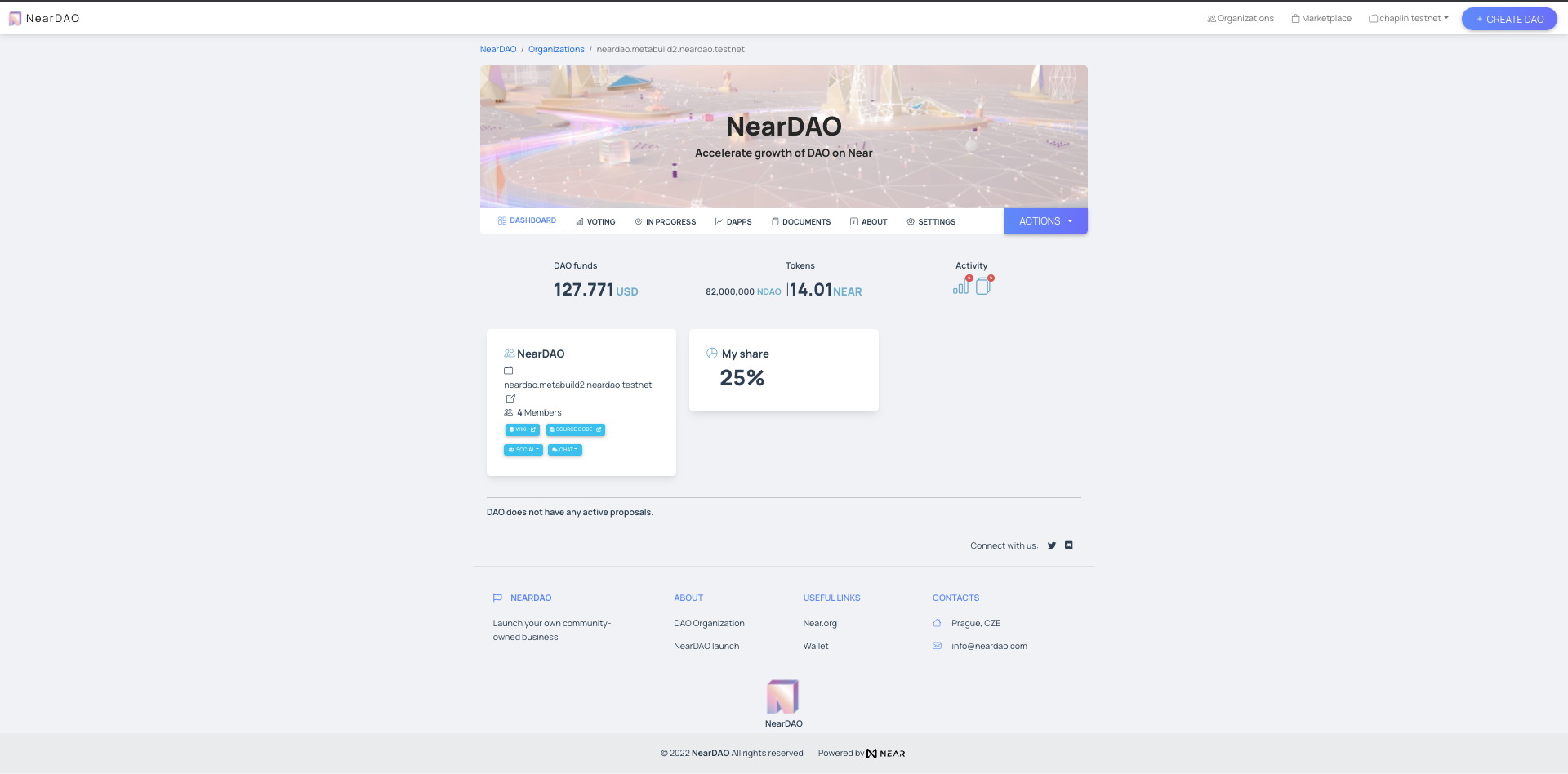Open the Near.org footer link

coord(820,624)
